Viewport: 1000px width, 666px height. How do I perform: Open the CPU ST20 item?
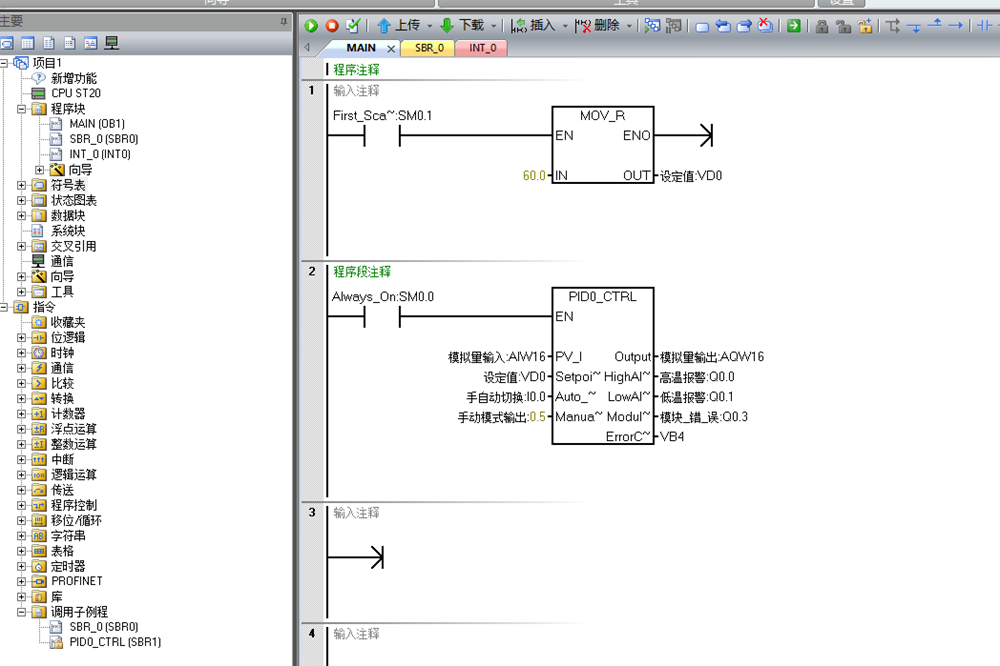point(75,93)
